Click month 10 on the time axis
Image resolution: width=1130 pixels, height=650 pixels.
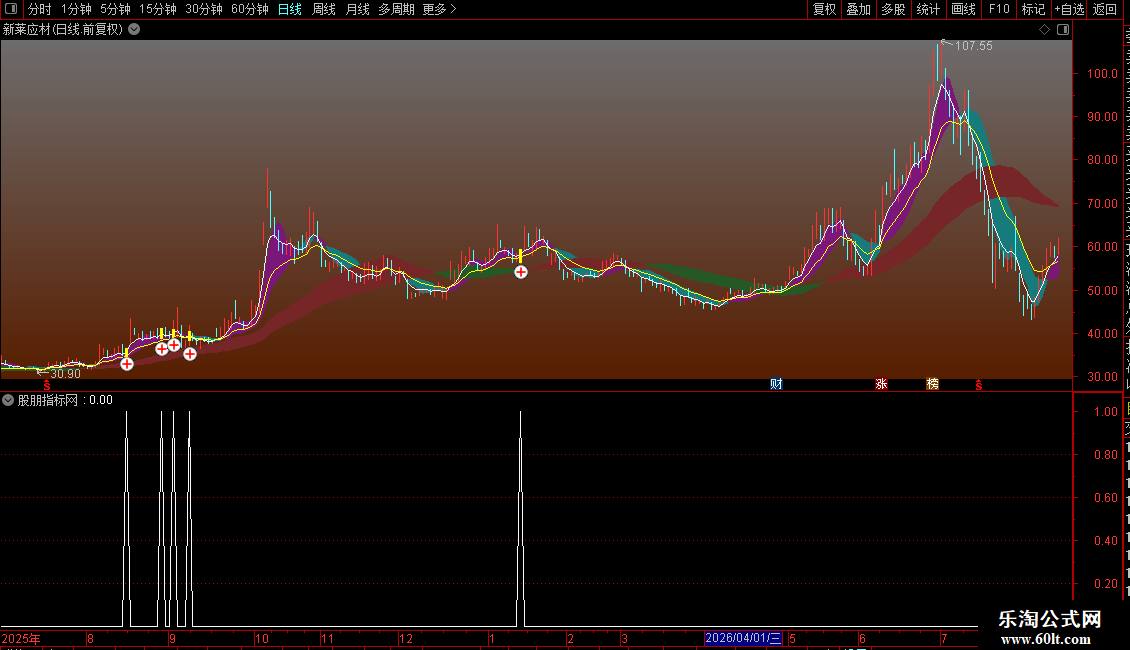(x=262, y=638)
